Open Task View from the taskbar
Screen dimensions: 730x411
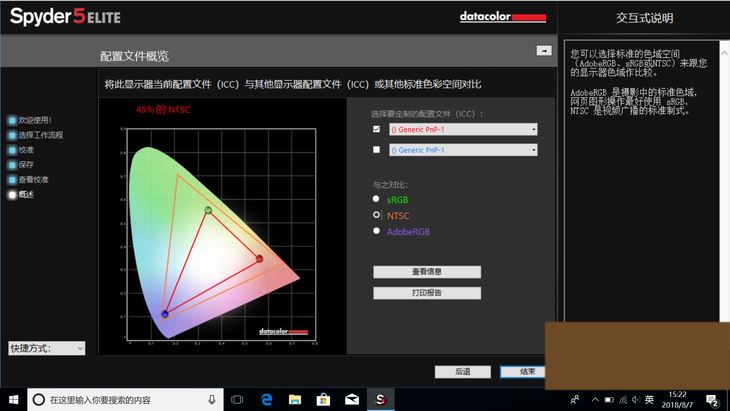(x=237, y=400)
